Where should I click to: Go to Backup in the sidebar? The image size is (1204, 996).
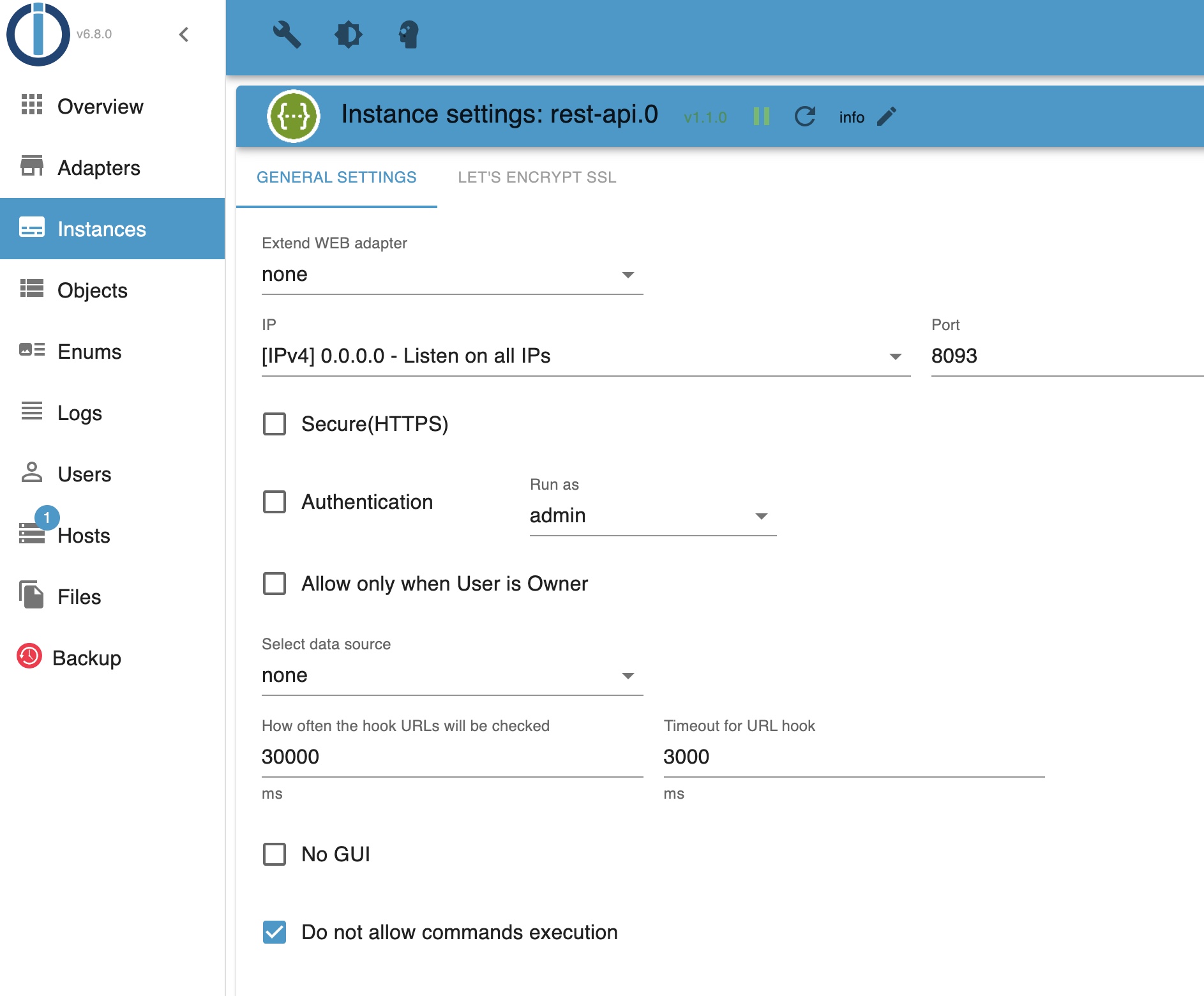(86, 658)
